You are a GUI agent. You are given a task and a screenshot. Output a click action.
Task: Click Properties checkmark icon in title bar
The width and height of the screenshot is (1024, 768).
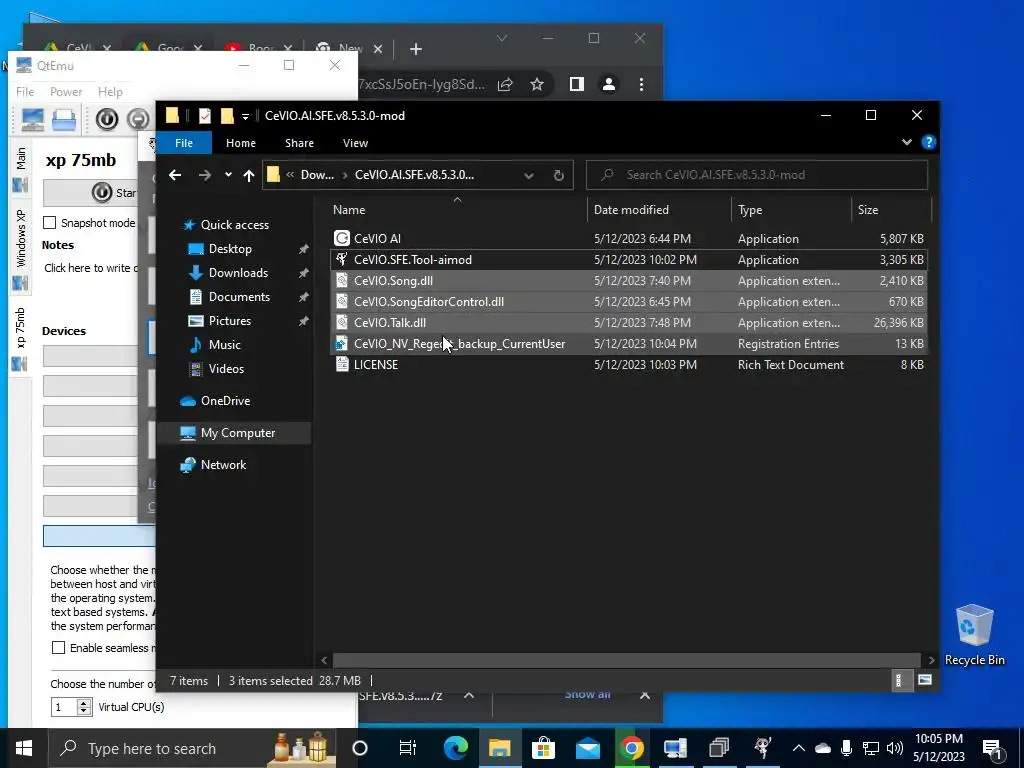204,116
